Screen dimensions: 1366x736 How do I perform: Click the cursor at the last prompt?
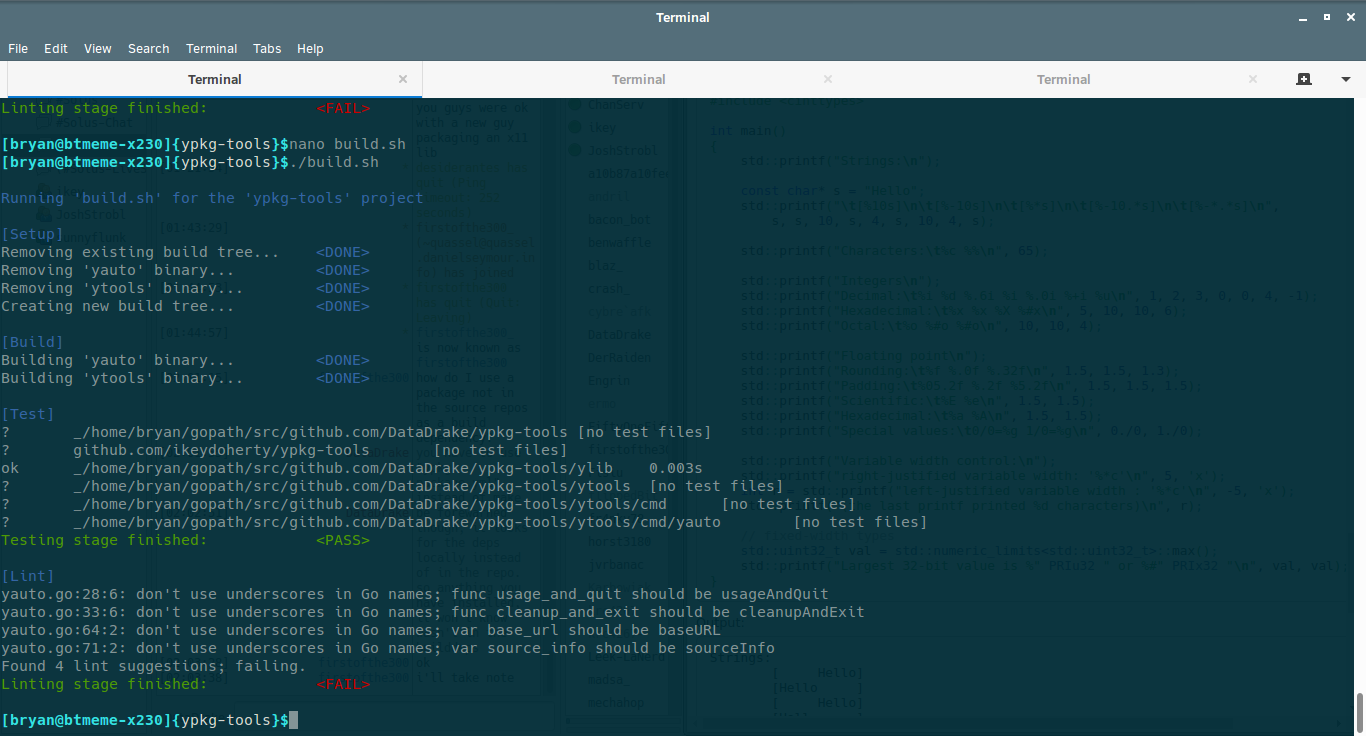[x=293, y=720]
